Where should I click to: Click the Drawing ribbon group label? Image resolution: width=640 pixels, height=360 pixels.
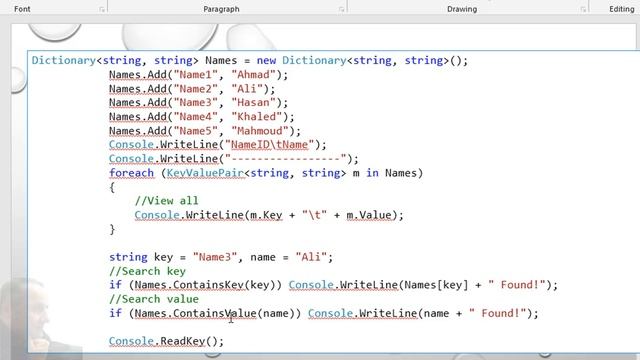pyautogui.click(x=462, y=9)
